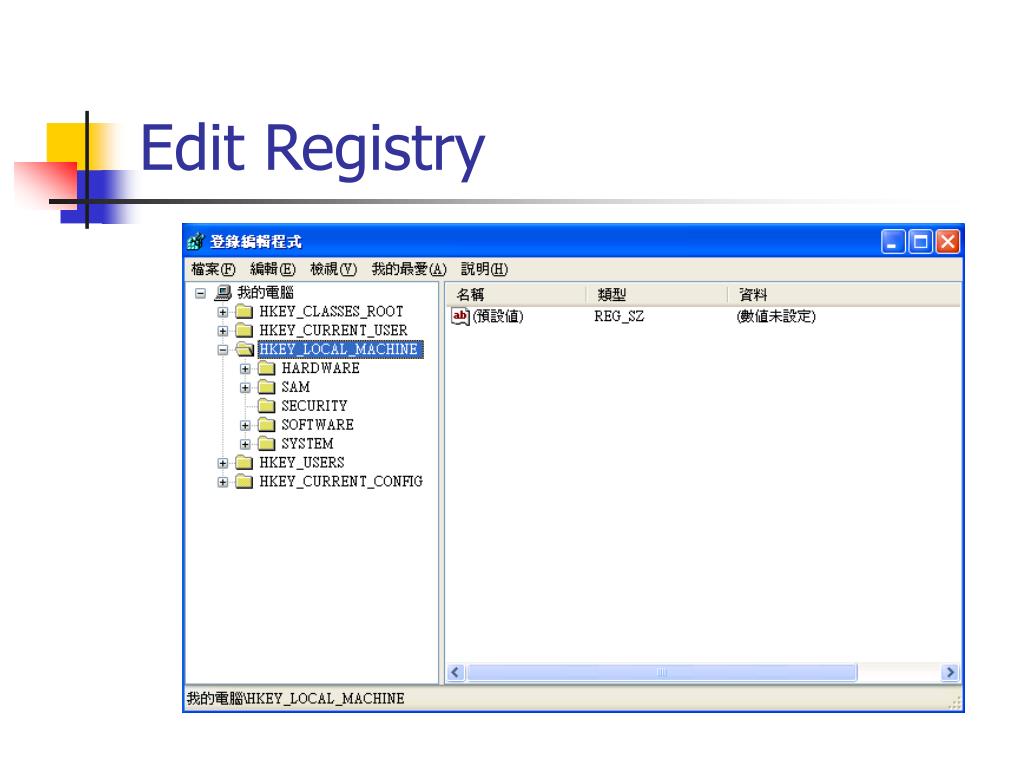Click the HKEY_CURRENT_CONFIG folder icon
The image size is (1024, 768).
click(244, 482)
